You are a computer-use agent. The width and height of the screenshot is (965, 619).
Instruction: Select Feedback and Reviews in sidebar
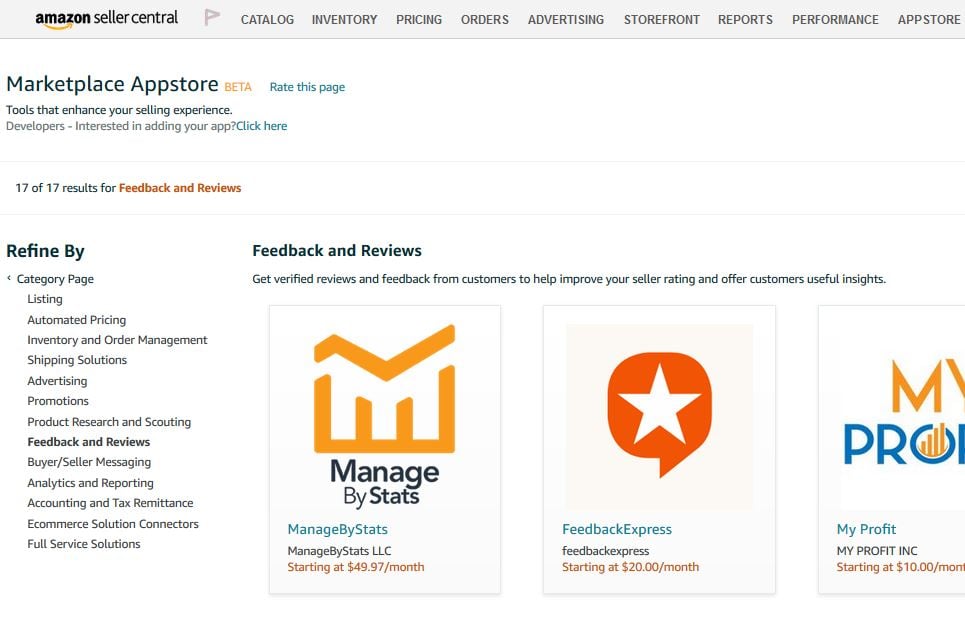click(89, 442)
